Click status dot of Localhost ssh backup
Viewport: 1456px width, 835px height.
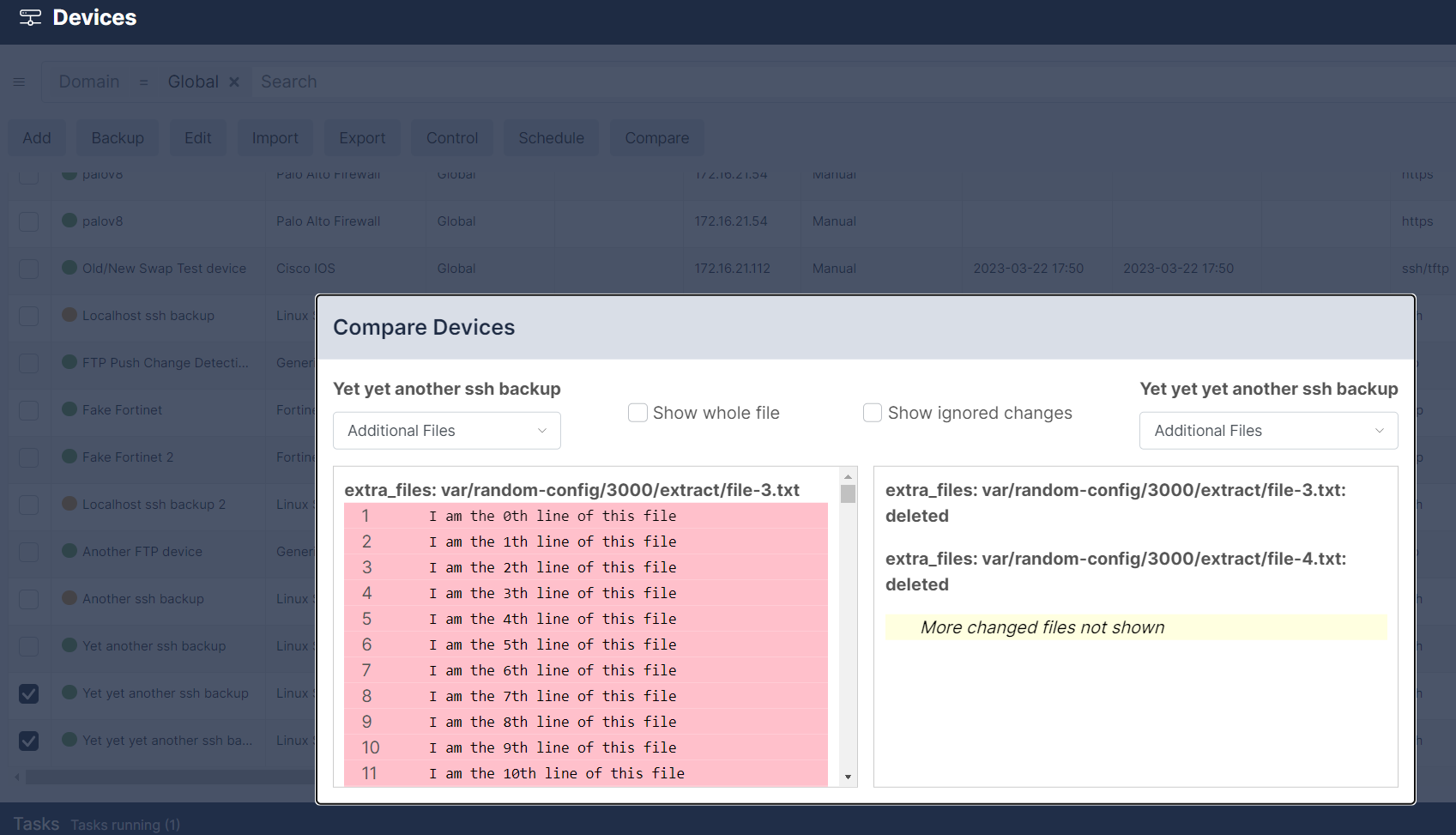tap(69, 315)
